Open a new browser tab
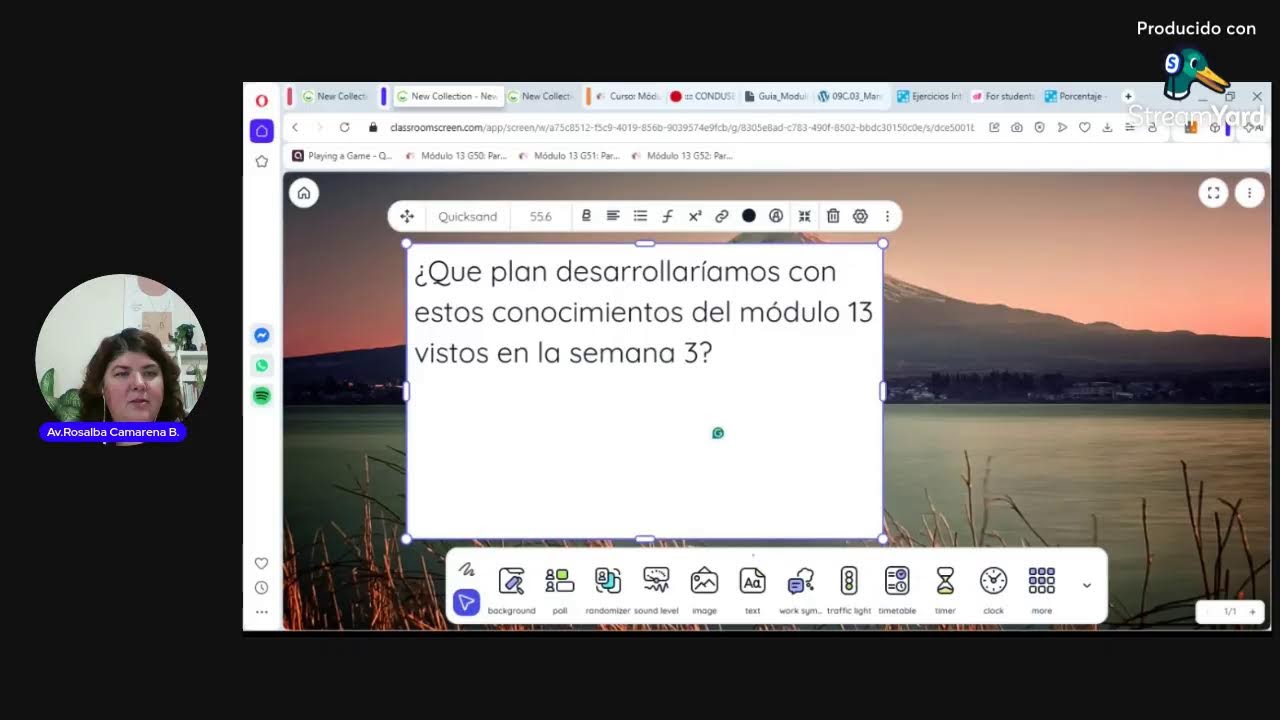The height and width of the screenshot is (720, 1280). tap(1128, 96)
